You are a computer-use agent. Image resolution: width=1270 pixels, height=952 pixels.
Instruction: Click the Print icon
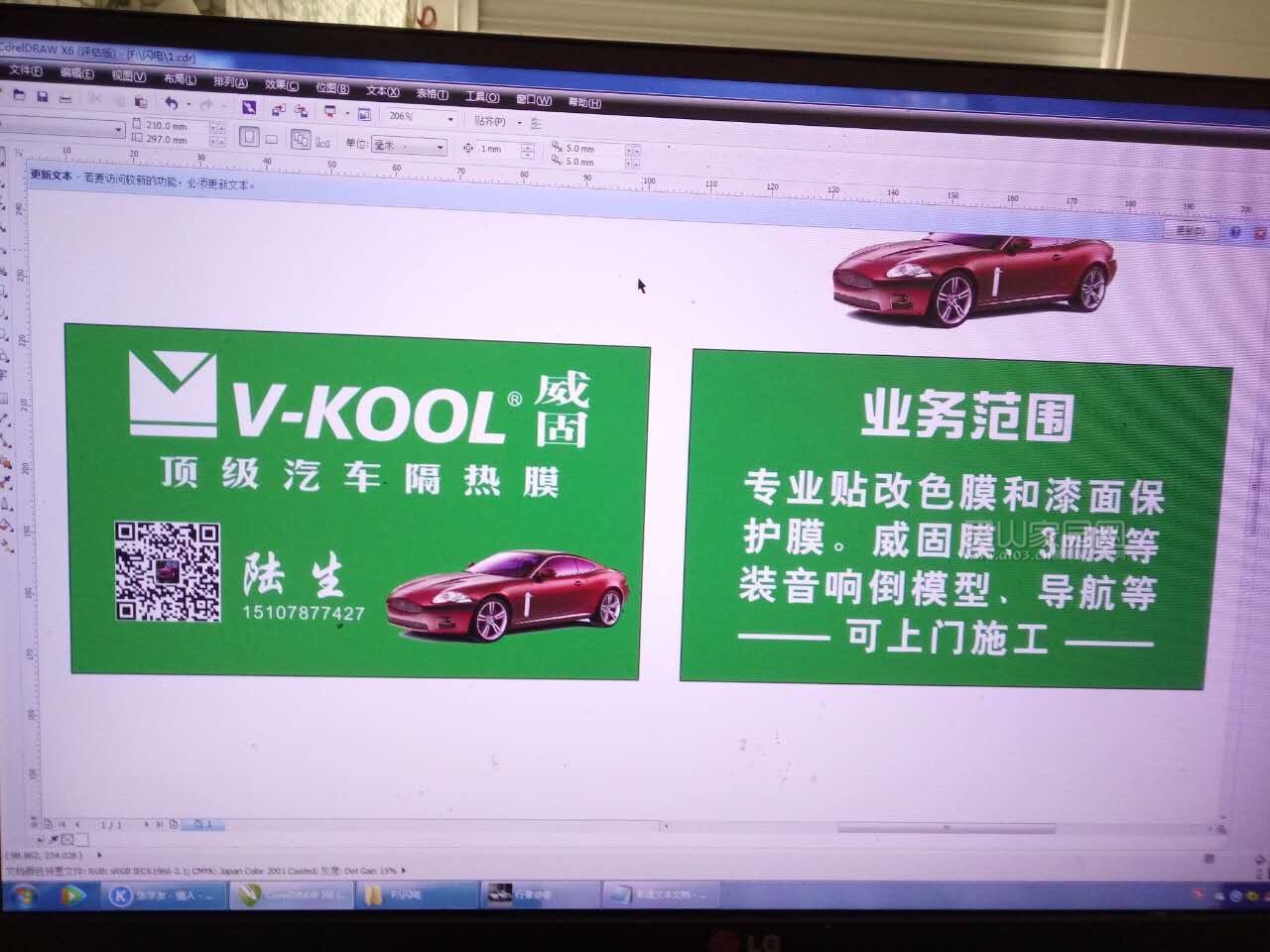[x=65, y=98]
